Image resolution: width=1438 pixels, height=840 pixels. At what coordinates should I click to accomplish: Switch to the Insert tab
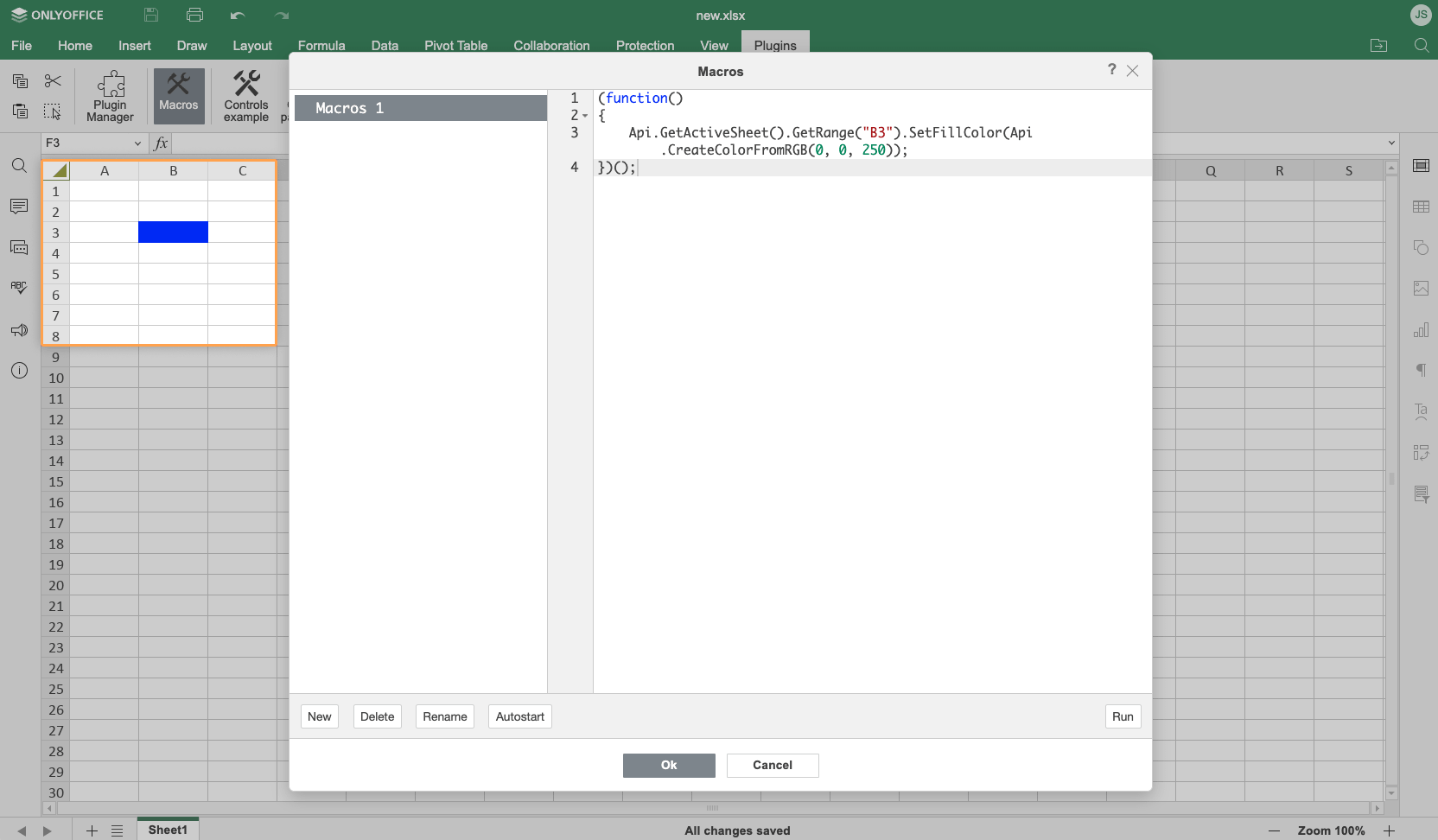(135, 46)
